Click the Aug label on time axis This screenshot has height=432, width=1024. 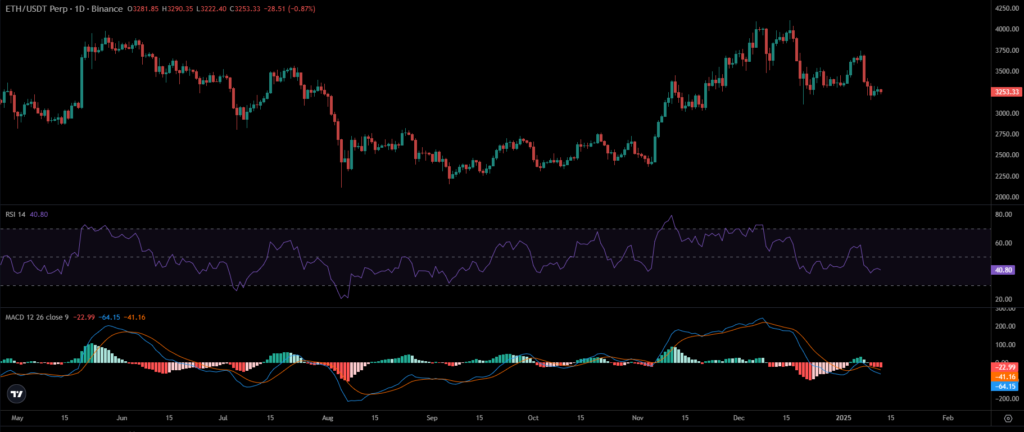pos(328,417)
